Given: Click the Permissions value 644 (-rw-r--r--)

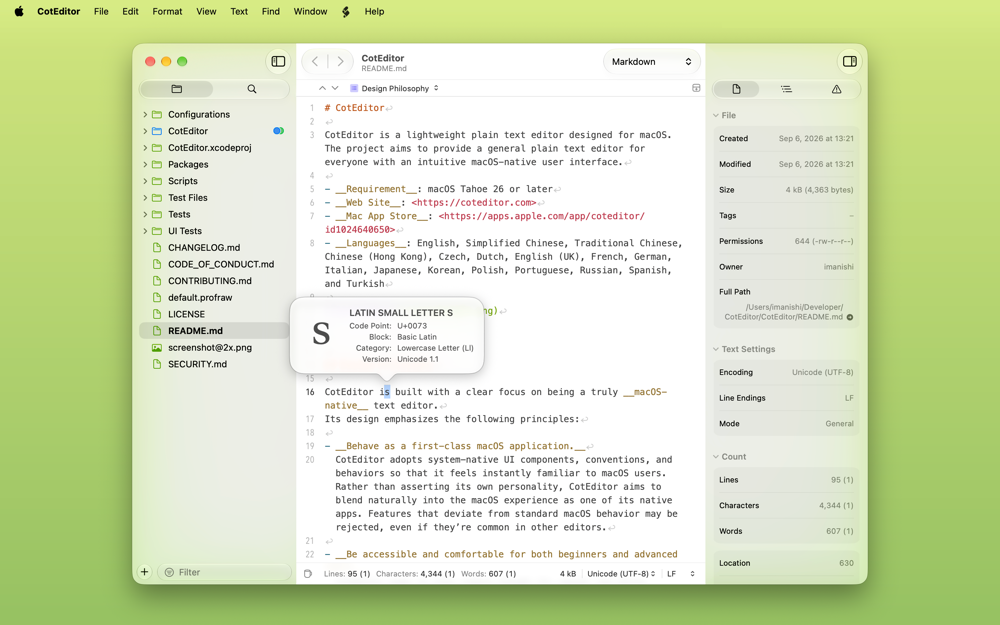Looking at the screenshot, I should (824, 241).
